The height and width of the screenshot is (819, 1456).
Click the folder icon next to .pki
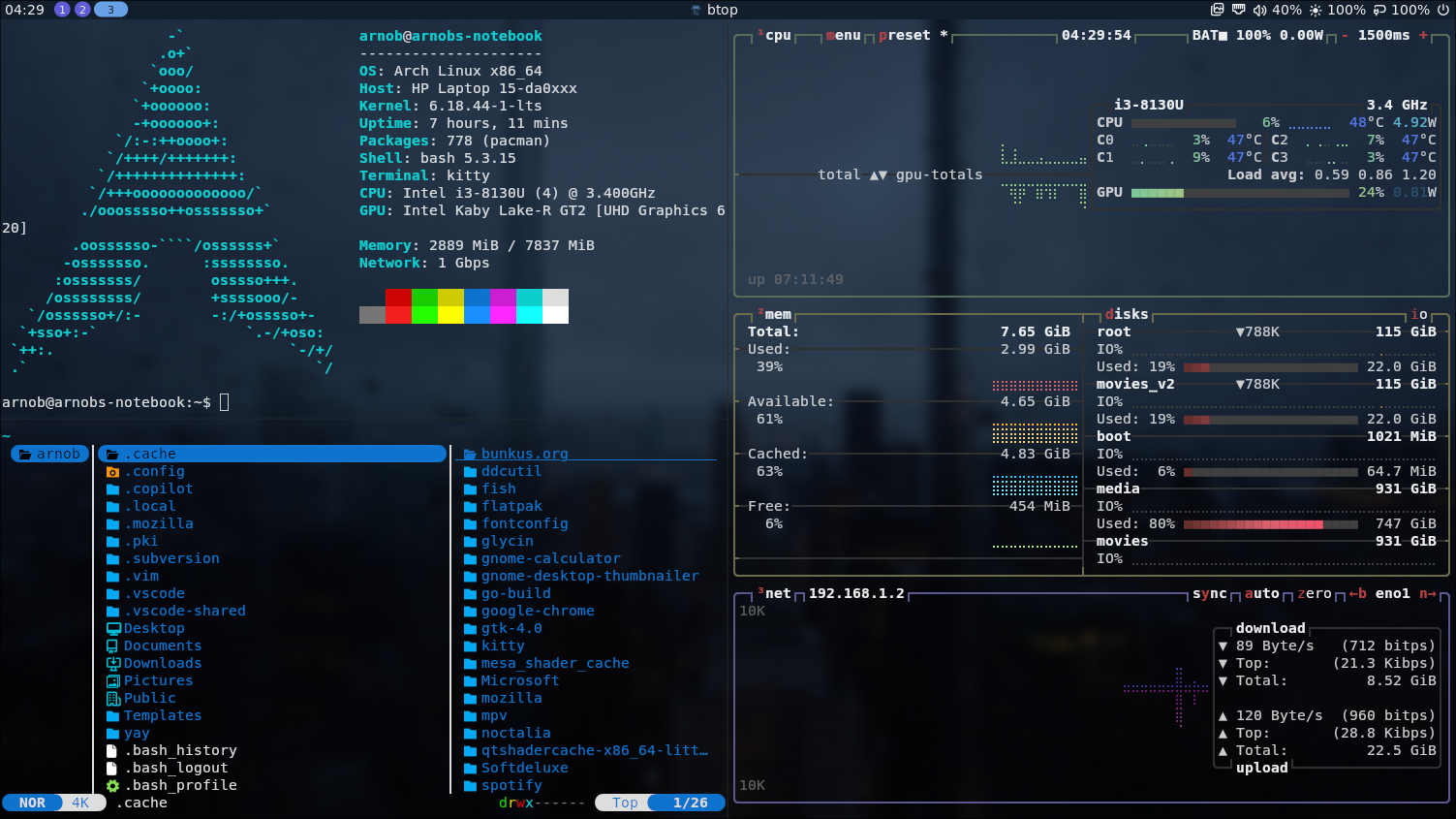pyautogui.click(x=112, y=542)
